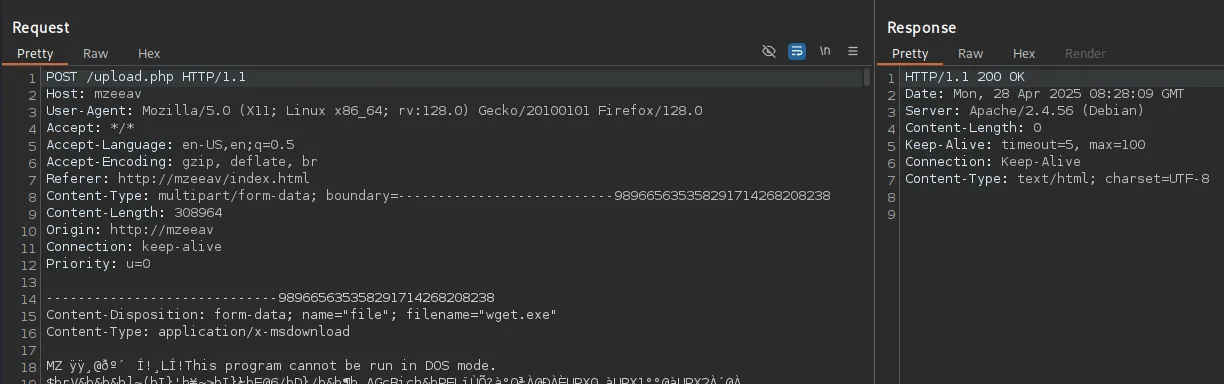Click the request editor vertical scrollbar
This screenshot has width=1224, height=384.
click(867, 78)
